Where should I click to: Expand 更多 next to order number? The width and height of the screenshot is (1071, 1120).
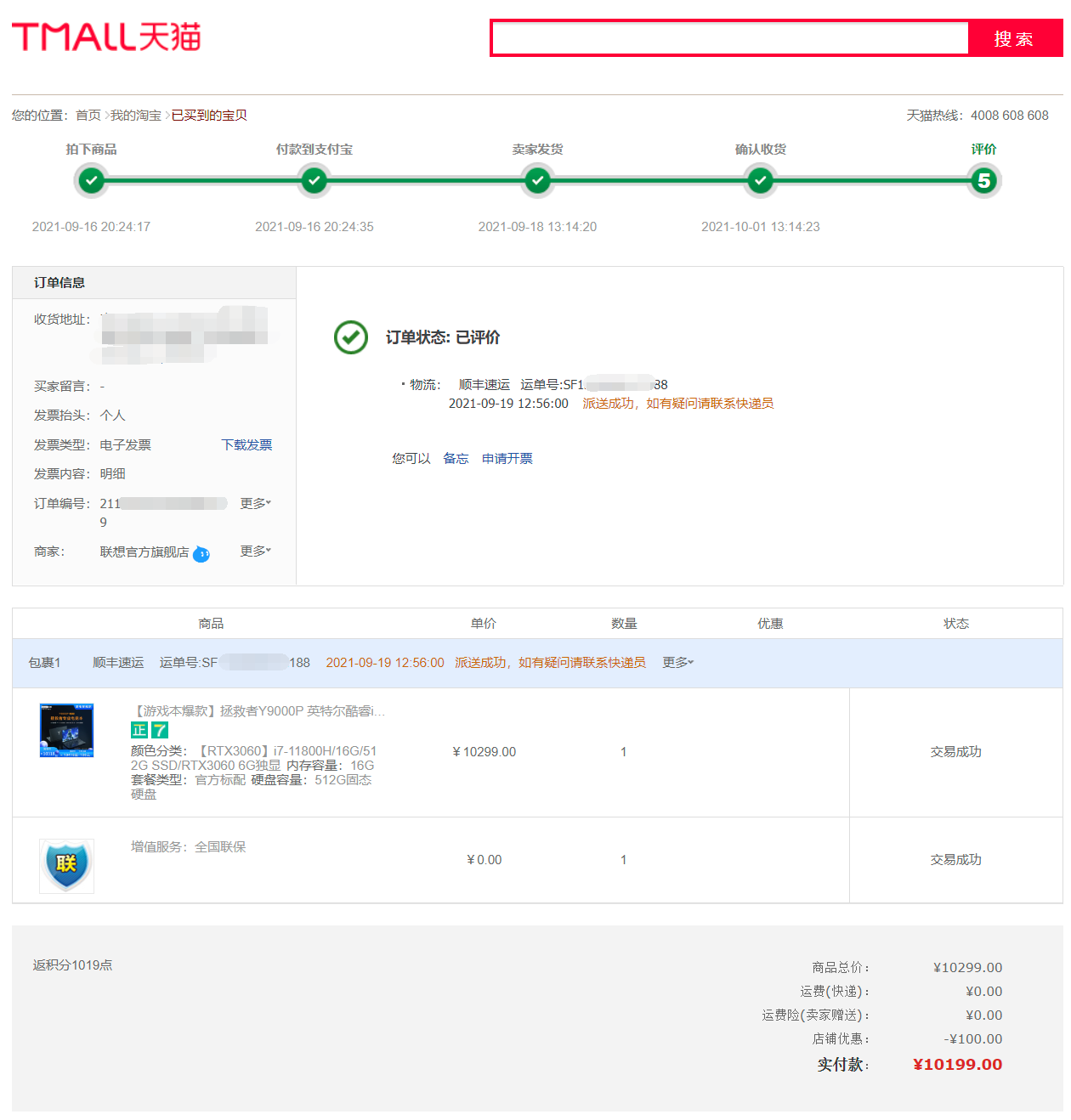pos(255,504)
